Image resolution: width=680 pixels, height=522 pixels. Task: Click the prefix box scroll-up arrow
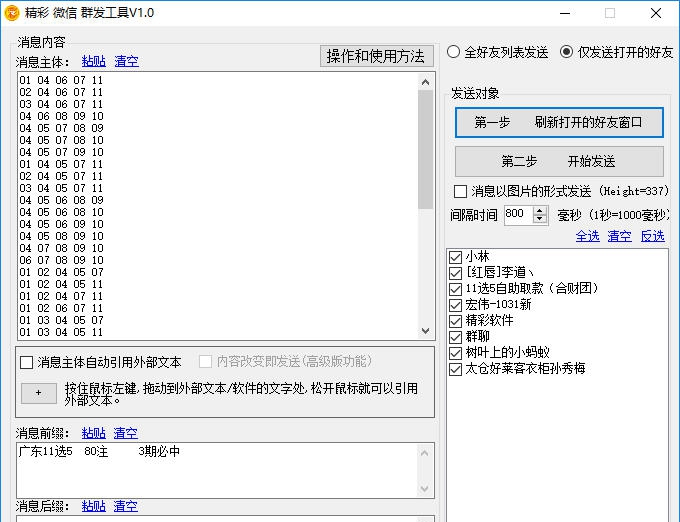[425, 453]
